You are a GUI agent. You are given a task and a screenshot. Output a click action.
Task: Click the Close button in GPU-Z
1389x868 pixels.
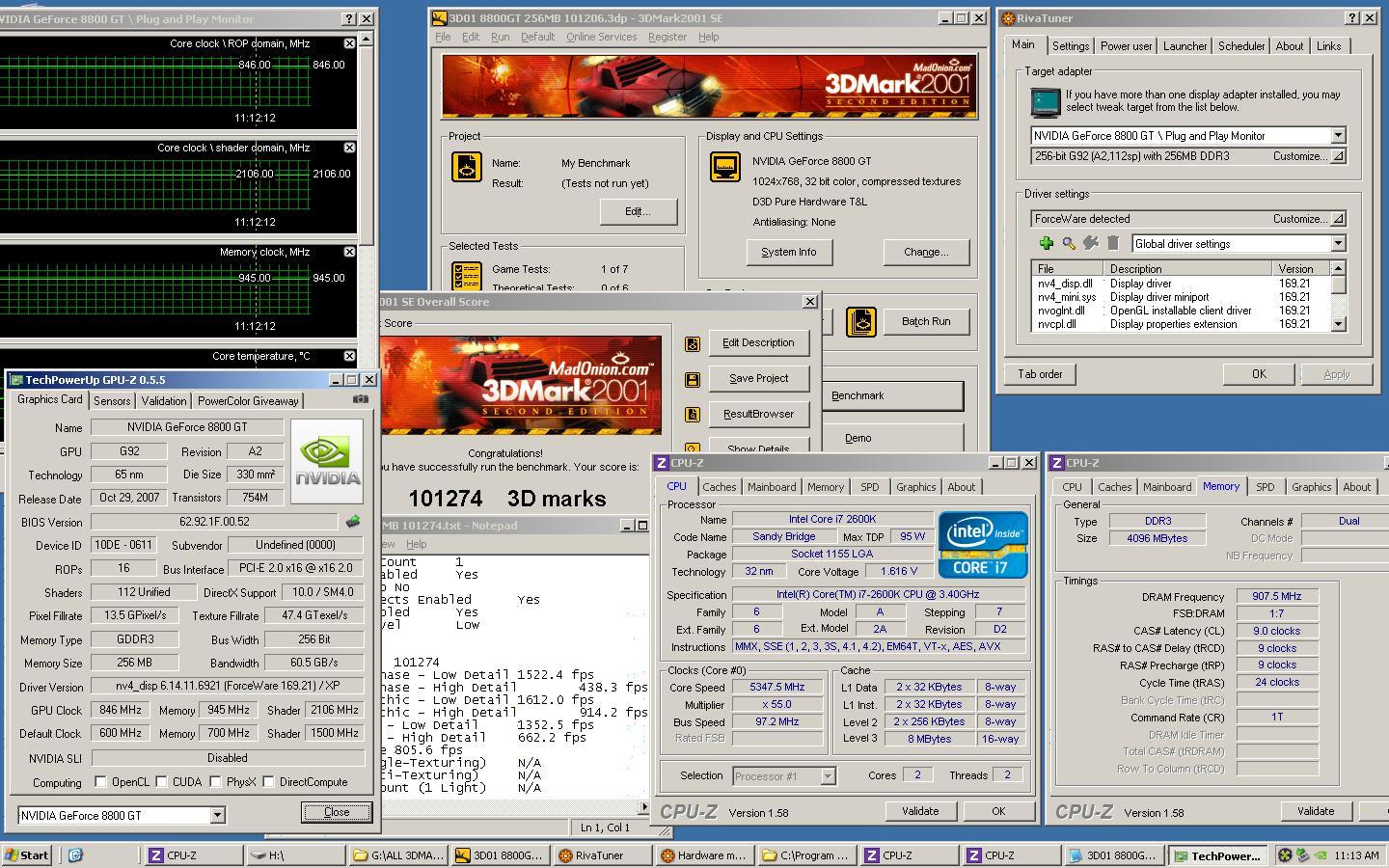337,812
